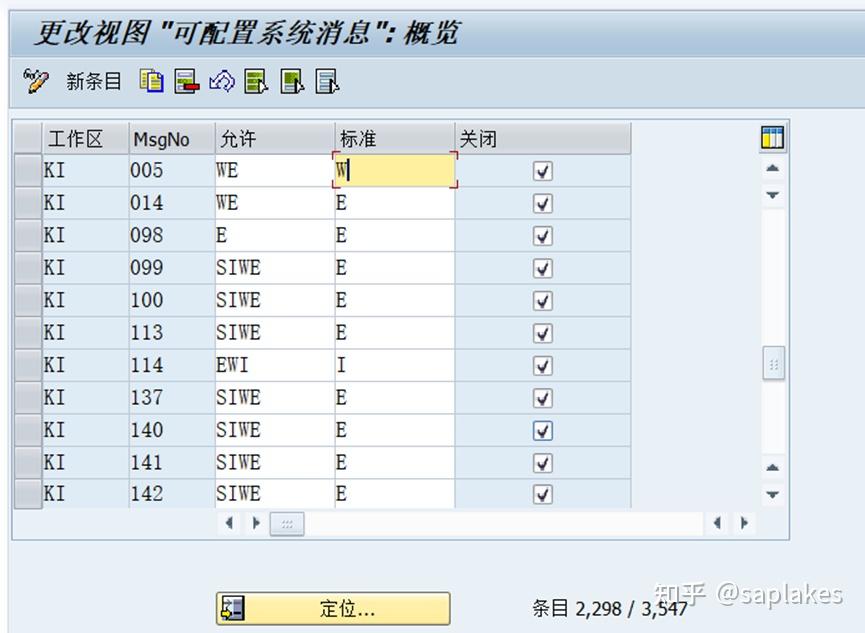This screenshot has width=865, height=633.
Task: Click the Delete entry icon
Action: (184, 82)
